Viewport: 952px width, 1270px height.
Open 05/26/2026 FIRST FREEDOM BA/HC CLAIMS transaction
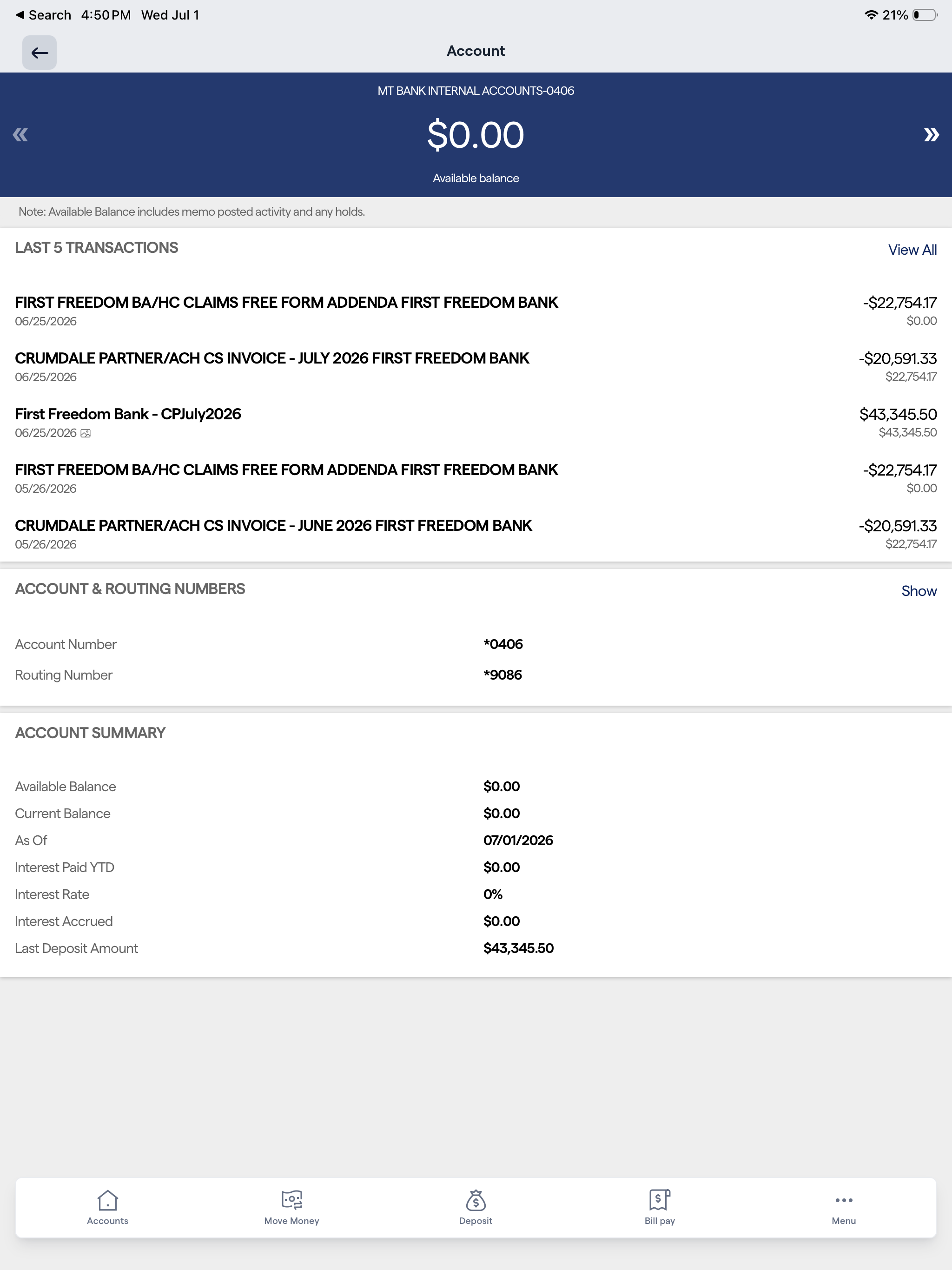click(476, 478)
